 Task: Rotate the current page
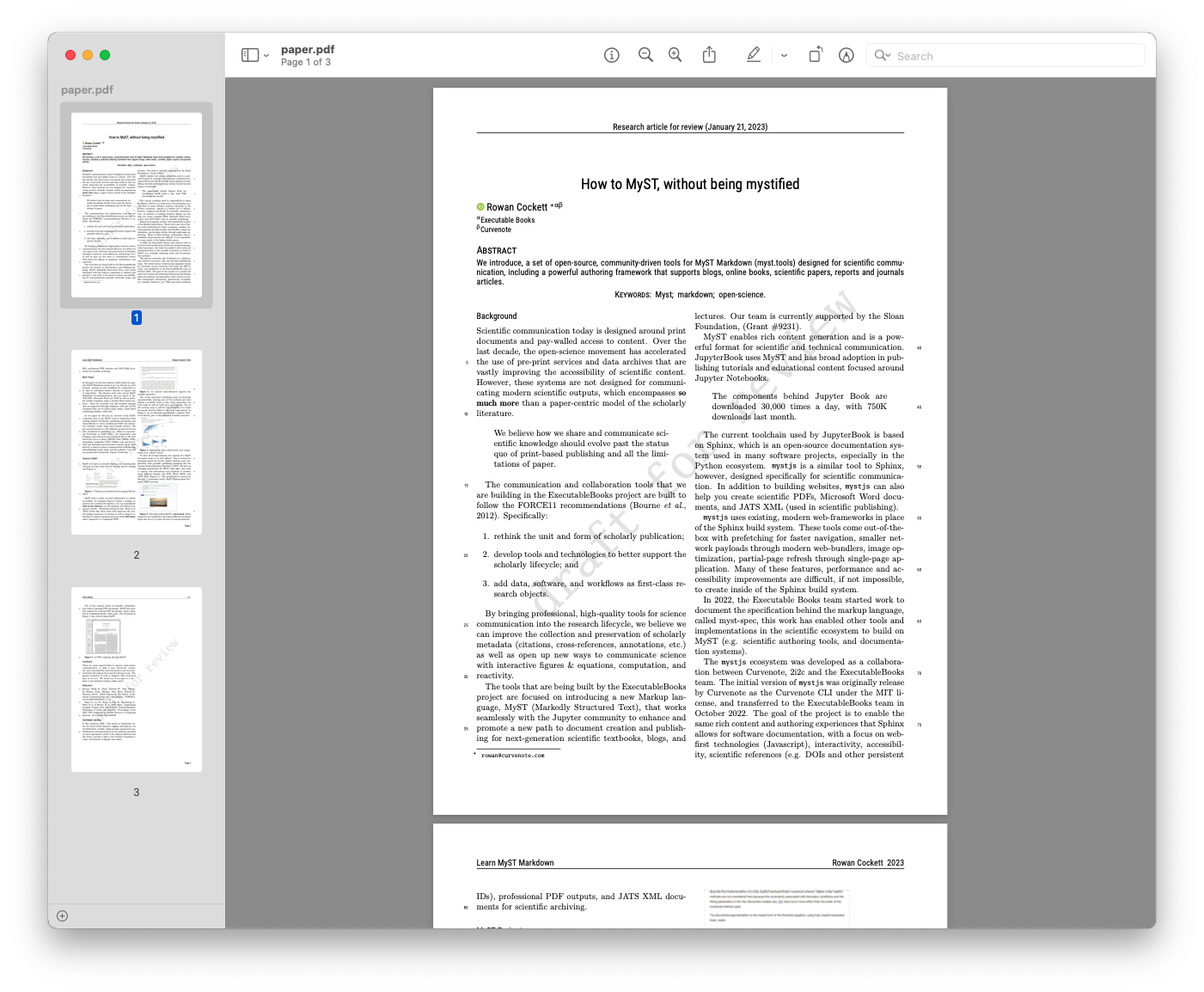(x=815, y=54)
